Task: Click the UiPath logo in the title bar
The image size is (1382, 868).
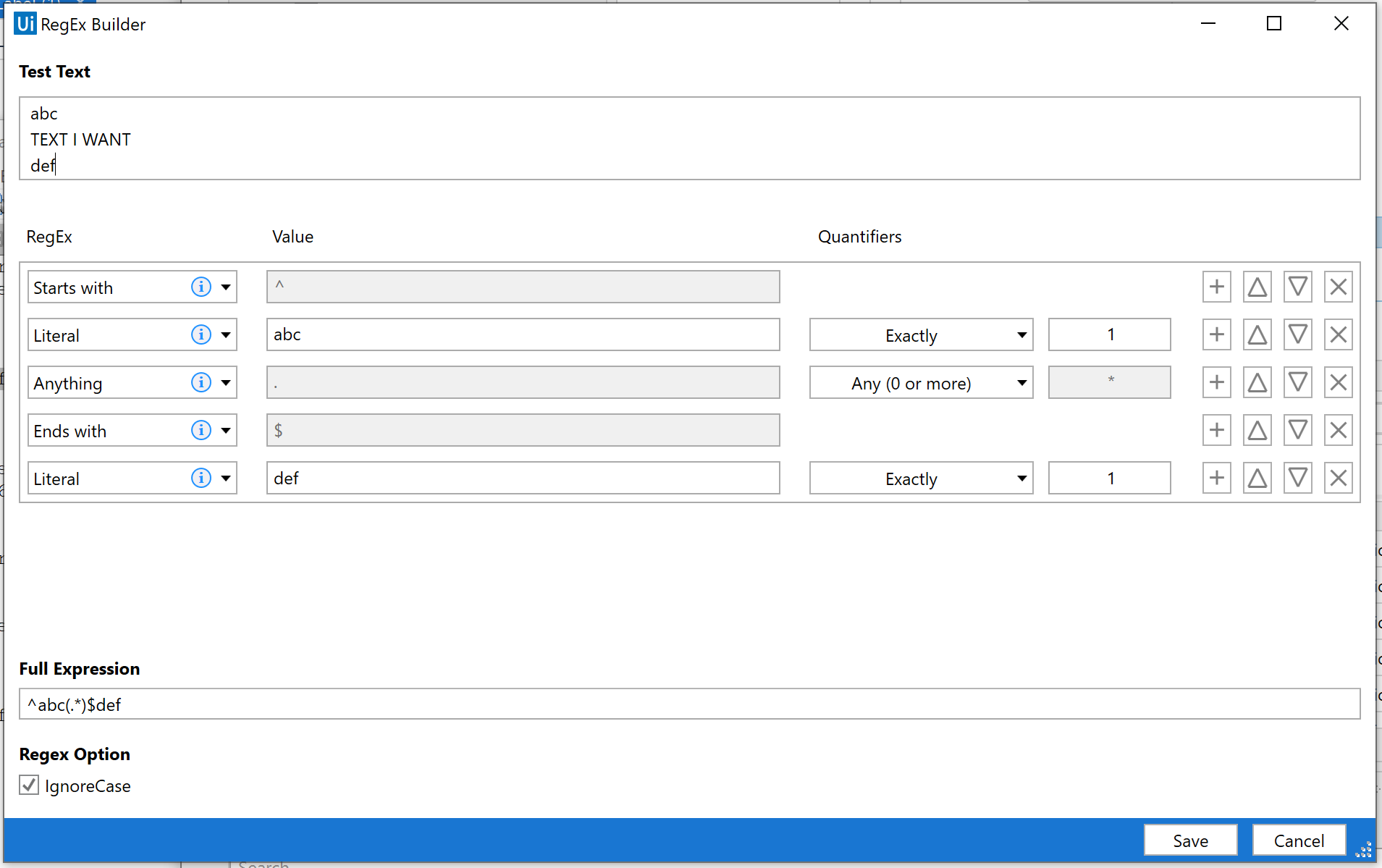Action: click(25, 23)
